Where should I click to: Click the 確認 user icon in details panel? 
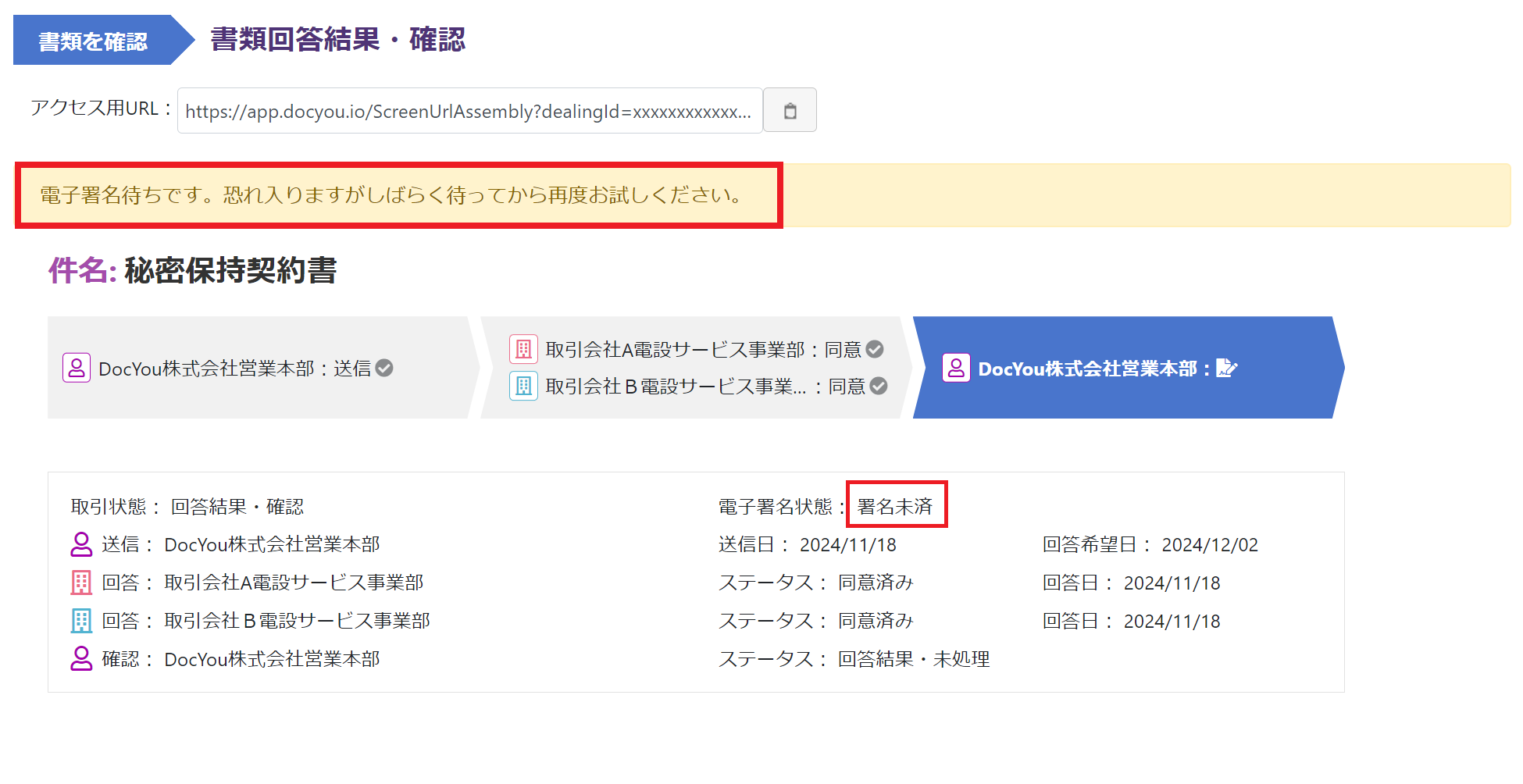coord(81,659)
